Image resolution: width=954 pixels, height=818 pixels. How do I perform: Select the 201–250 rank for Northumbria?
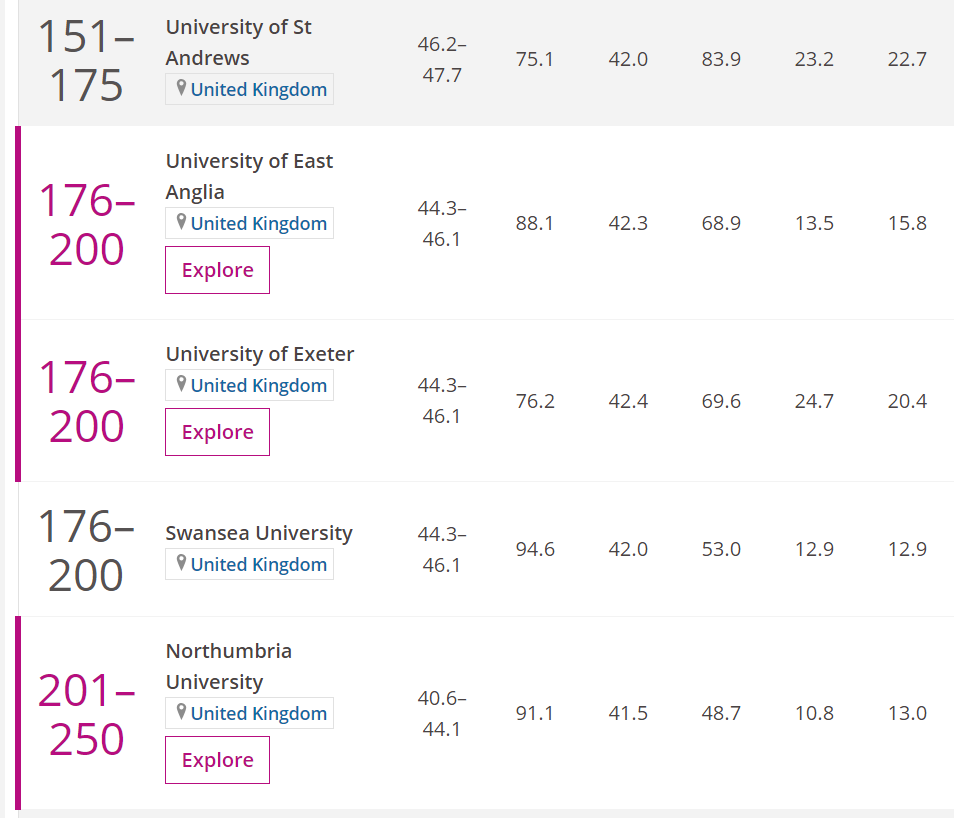pyautogui.click(x=86, y=715)
